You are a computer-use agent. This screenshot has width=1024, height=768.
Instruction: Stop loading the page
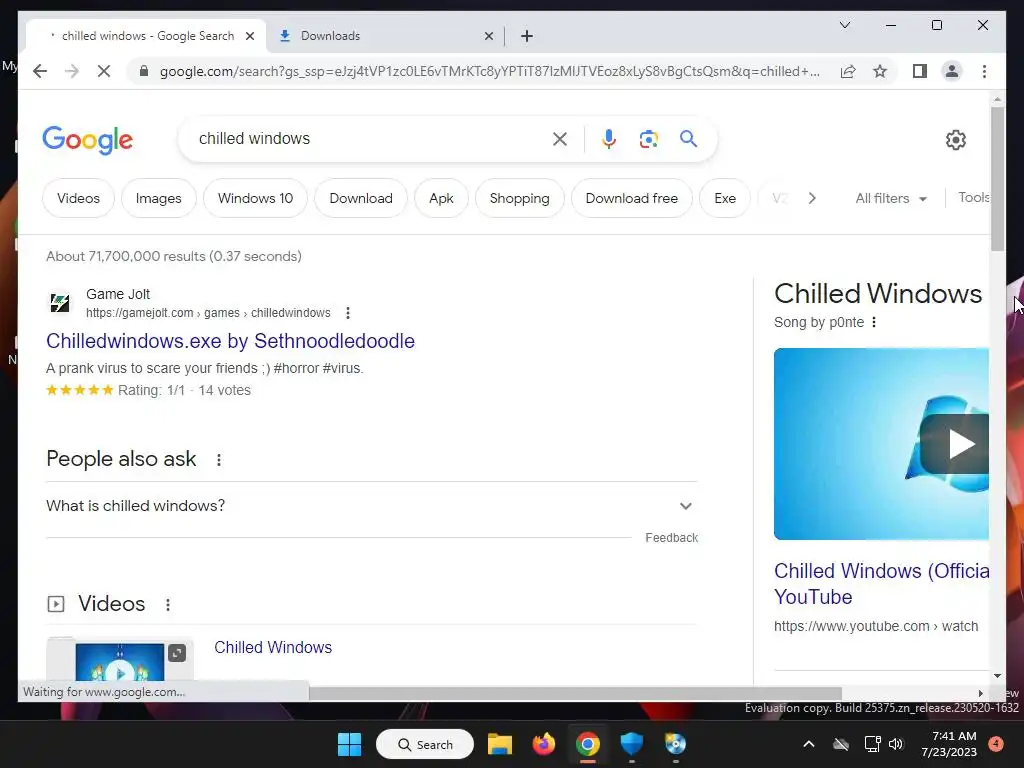[x=104, y=71]
